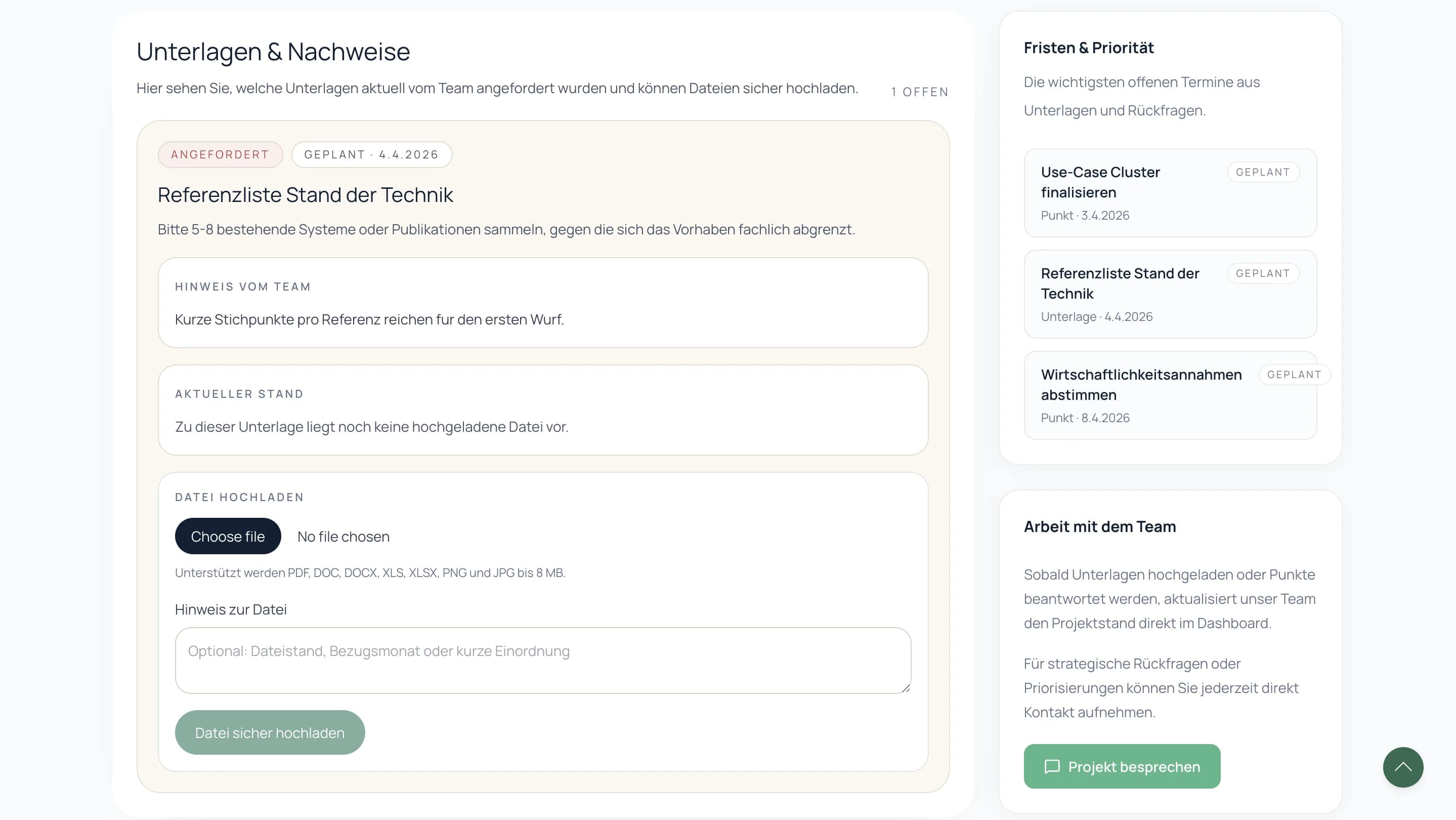Image resolution: width=1456 pixels, height=820 pixels.
Task: Click chat icon in Projekt besprechen button
Action: coord(1051,766)
